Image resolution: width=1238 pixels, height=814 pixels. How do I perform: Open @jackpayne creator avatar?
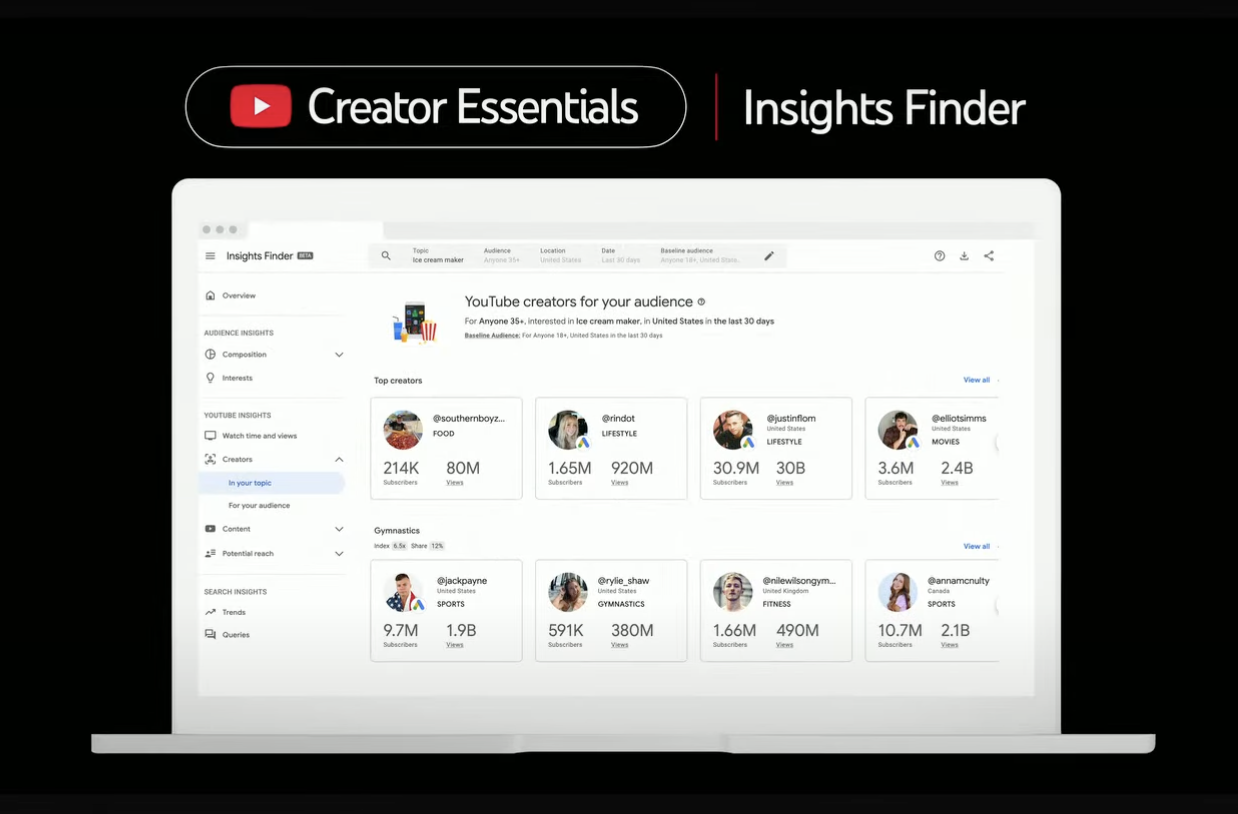[403, 592]
